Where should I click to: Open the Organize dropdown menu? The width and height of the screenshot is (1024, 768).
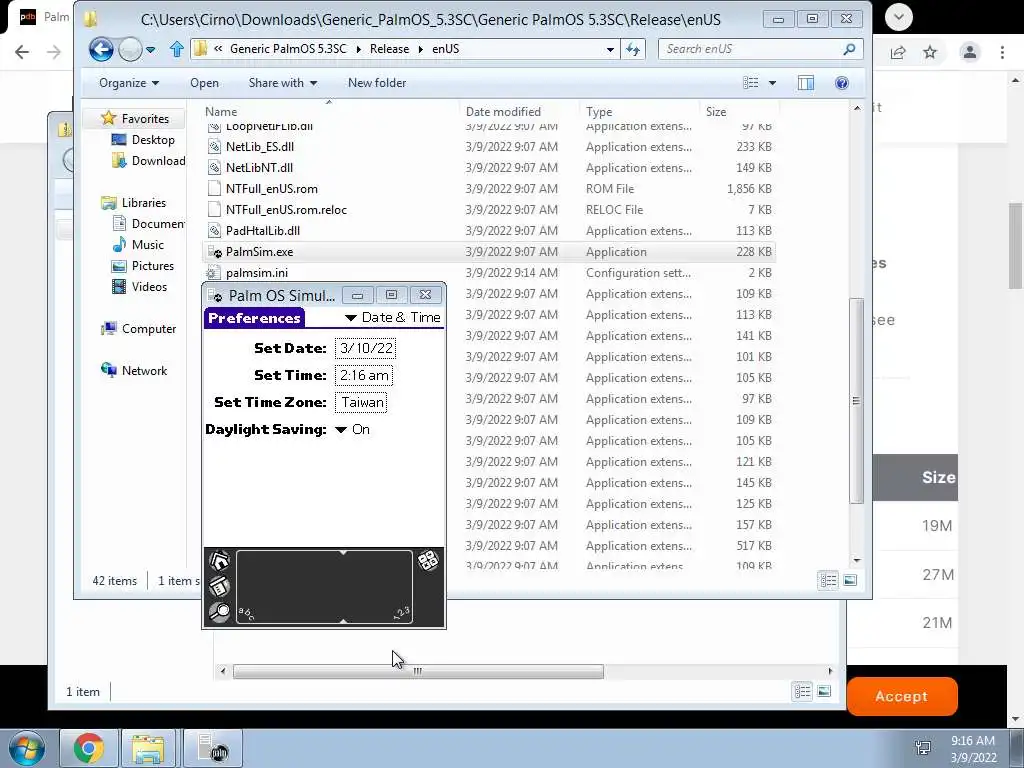(x=129, y=83)
